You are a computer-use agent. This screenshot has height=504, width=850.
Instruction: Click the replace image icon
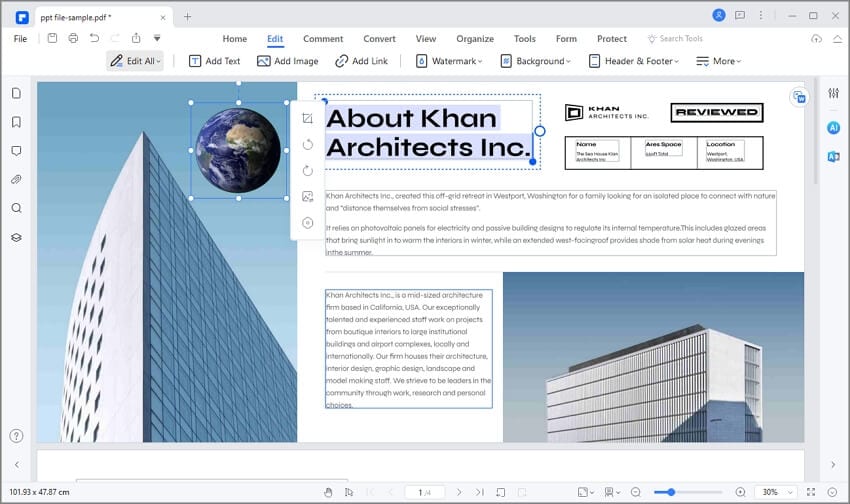pos(307,197)
